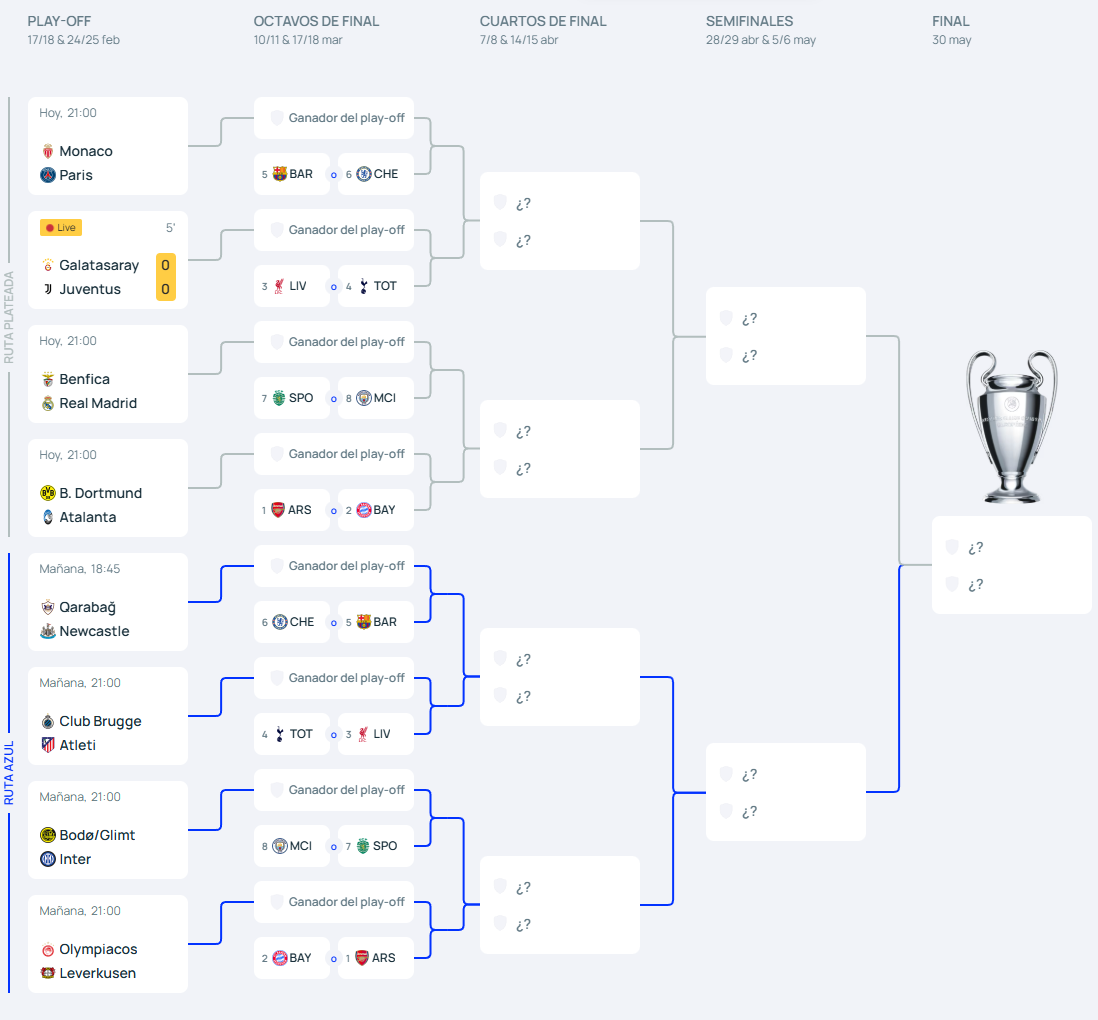Click the Live indicator on the Galatasaray match
Screen dimensions: 1098x1020
pos(60,227)
